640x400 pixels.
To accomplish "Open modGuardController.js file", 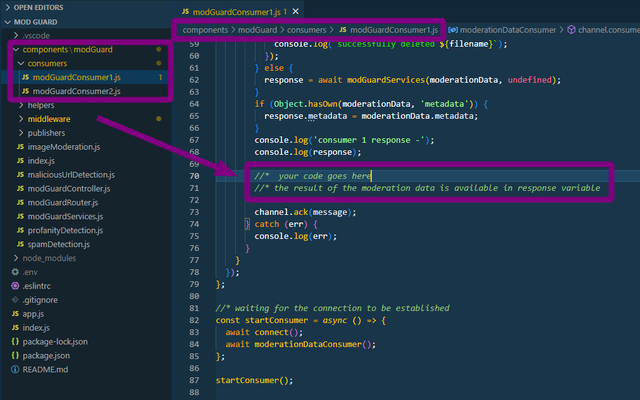I will pyautogui.click(x=69, y=188).
